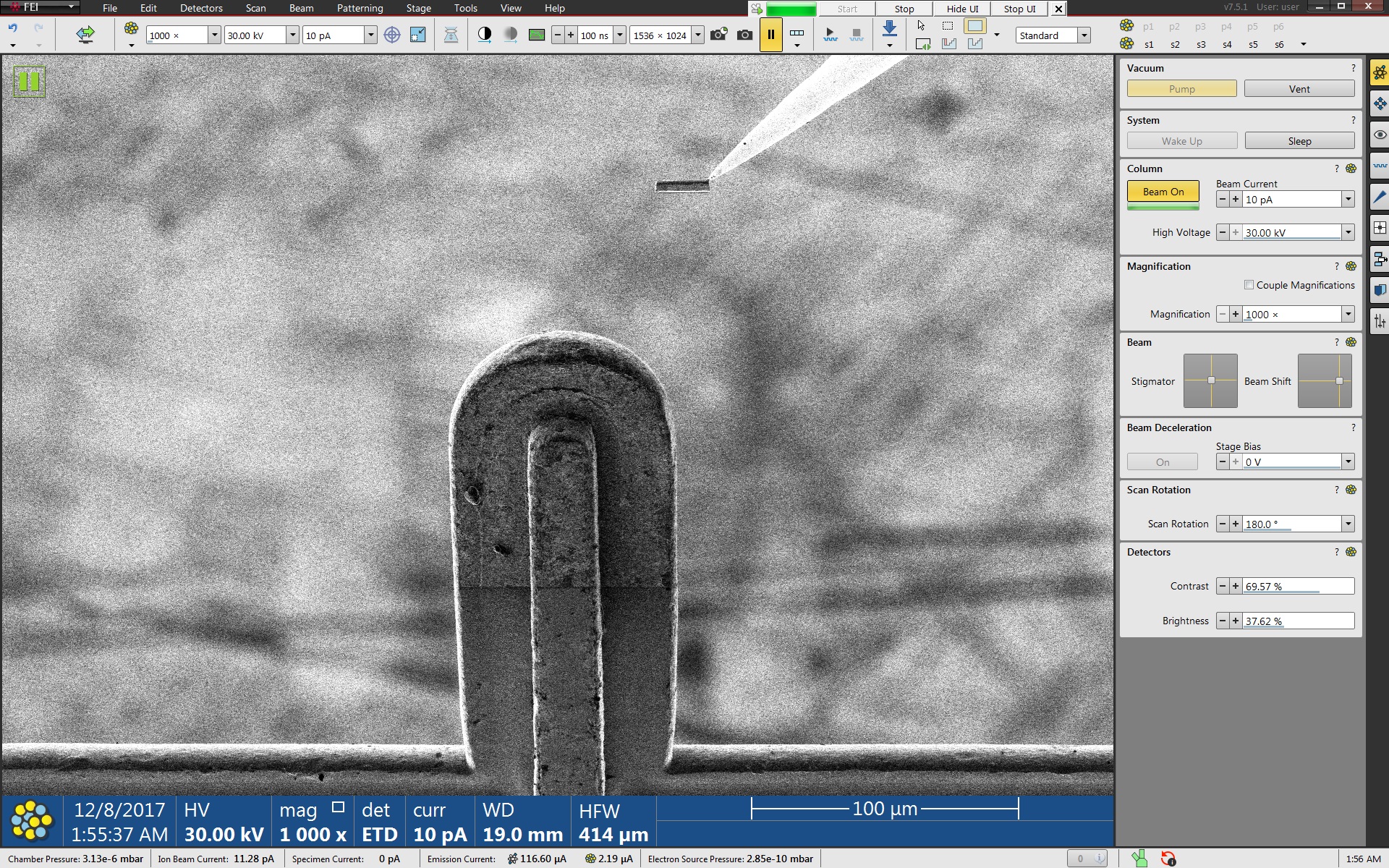Open the Detectors menu
Viewport: 1389px width, 868px height.
(201, 8)
